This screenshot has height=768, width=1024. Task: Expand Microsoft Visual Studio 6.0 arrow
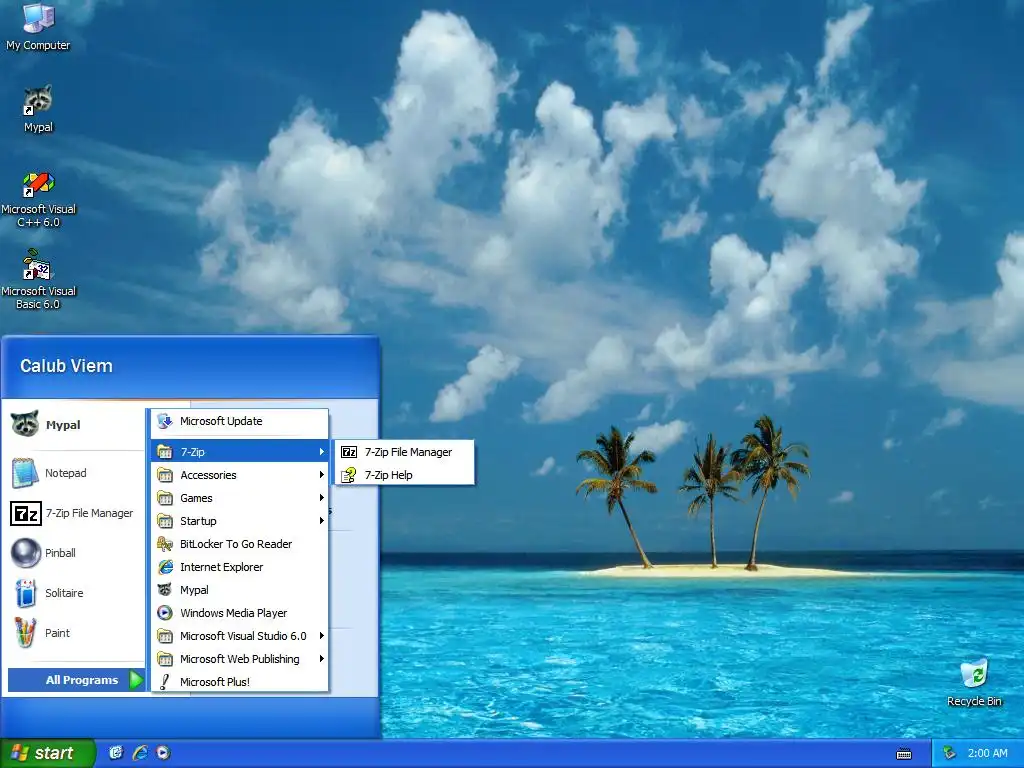(x=321, y=635)
